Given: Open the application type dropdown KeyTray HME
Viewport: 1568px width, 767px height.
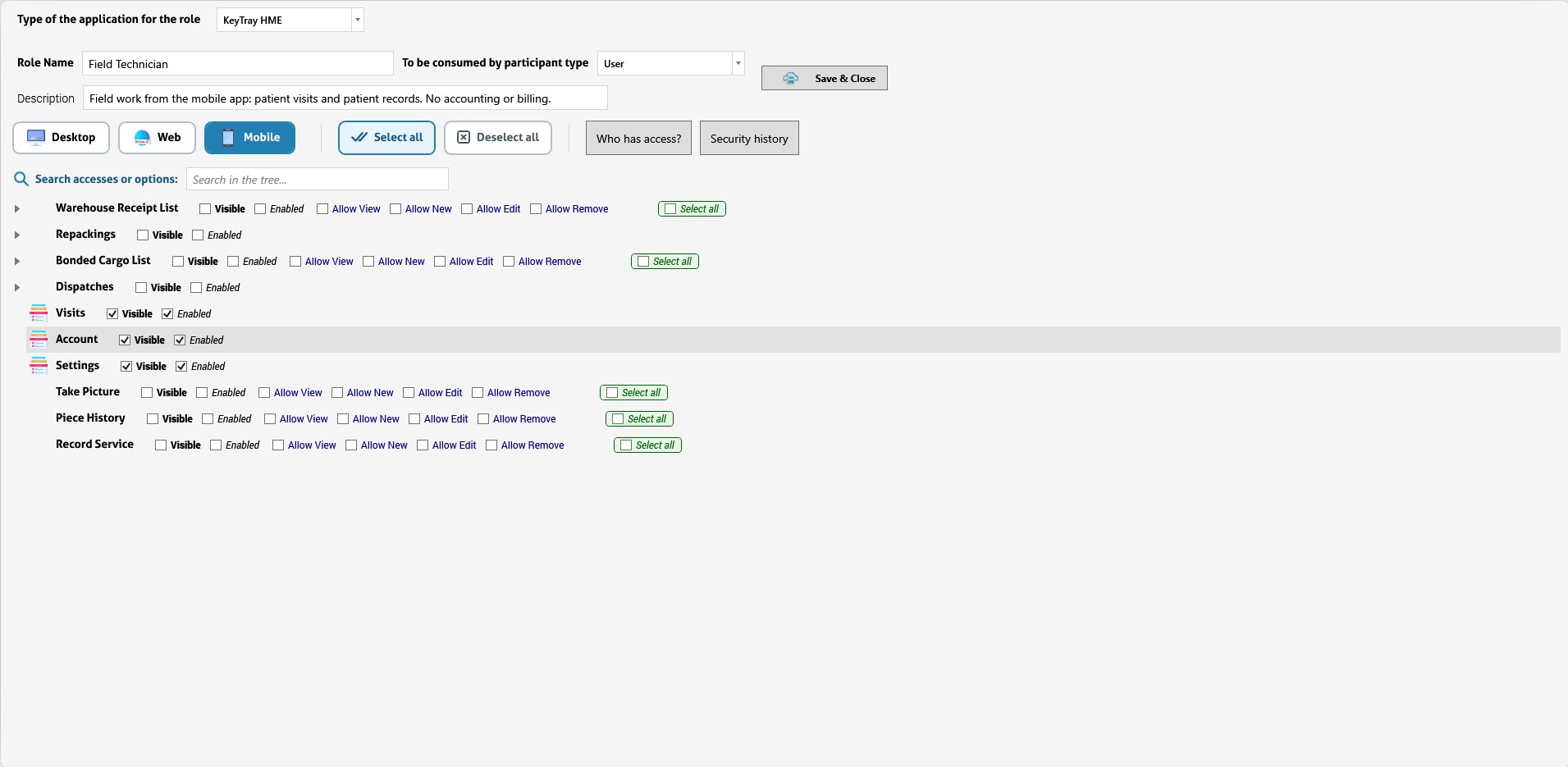Looking at the screenshot, I should pyautogui.click(x=358, y=20).
